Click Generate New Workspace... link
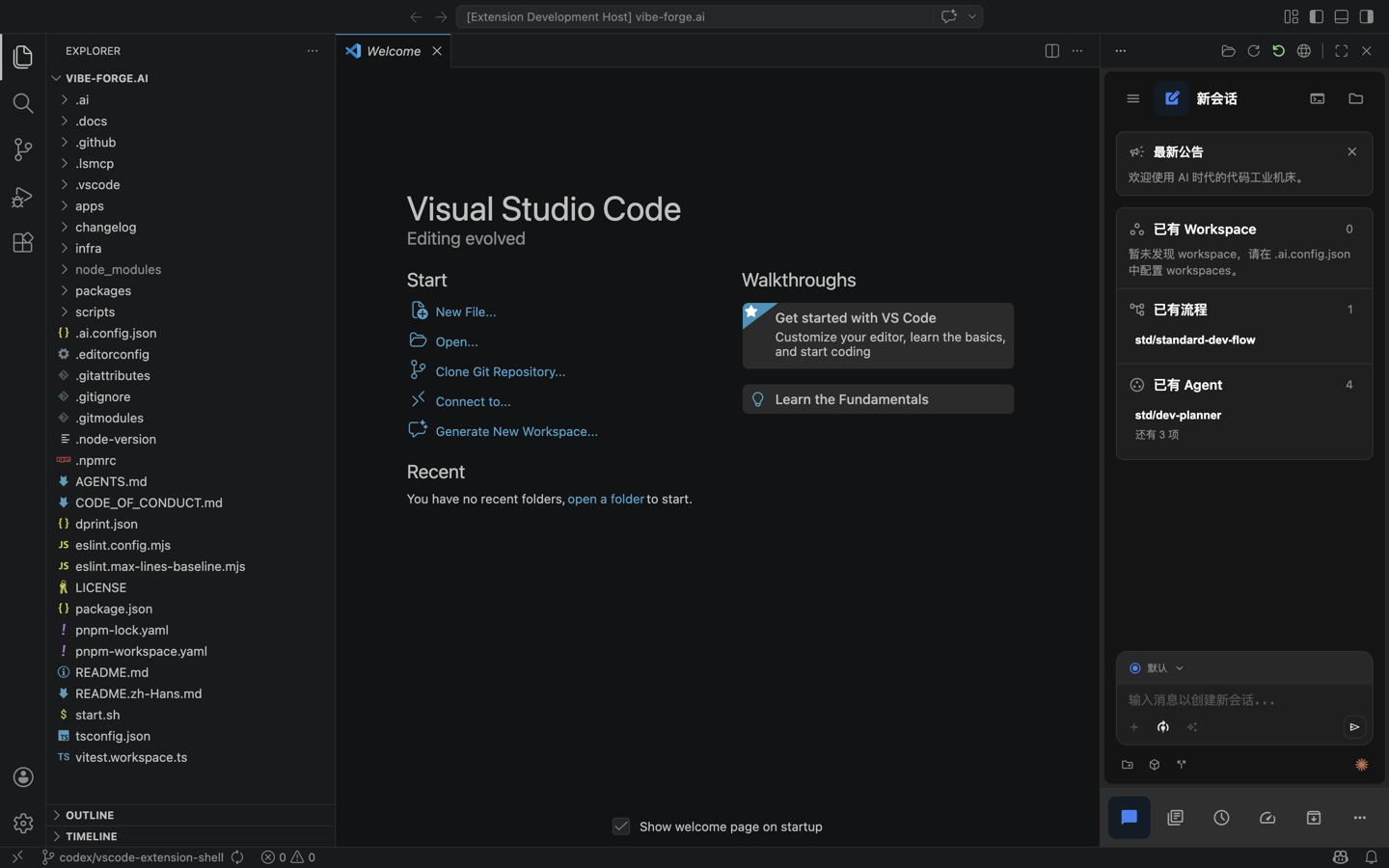The image size is (1389, 868). (517, 432)
